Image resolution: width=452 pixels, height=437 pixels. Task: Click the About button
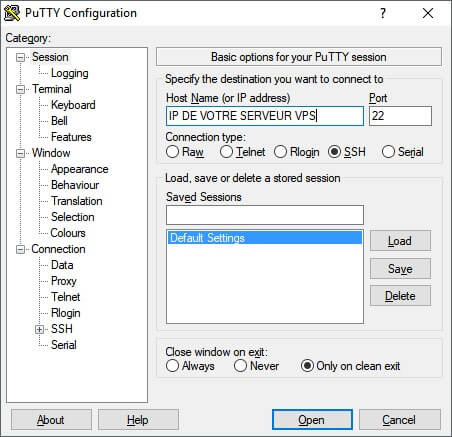51,420
